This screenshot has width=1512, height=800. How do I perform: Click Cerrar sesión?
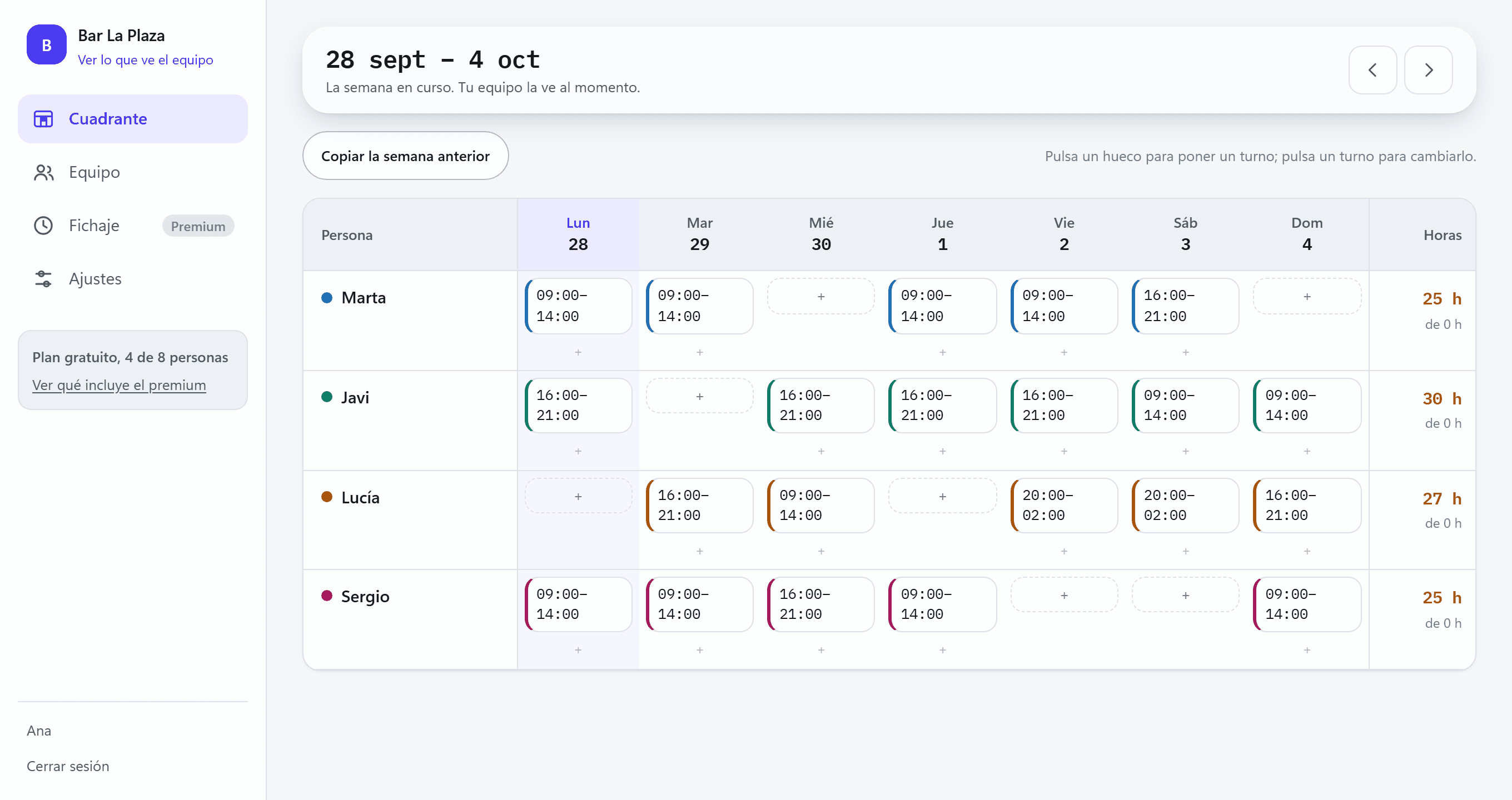[x=67, y=766]
